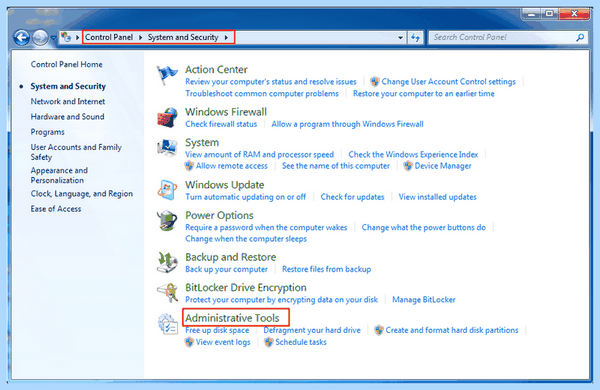Viewport: 600px width, 390px height.
Task: Open the System computer icon
Action: coord(167,148)
